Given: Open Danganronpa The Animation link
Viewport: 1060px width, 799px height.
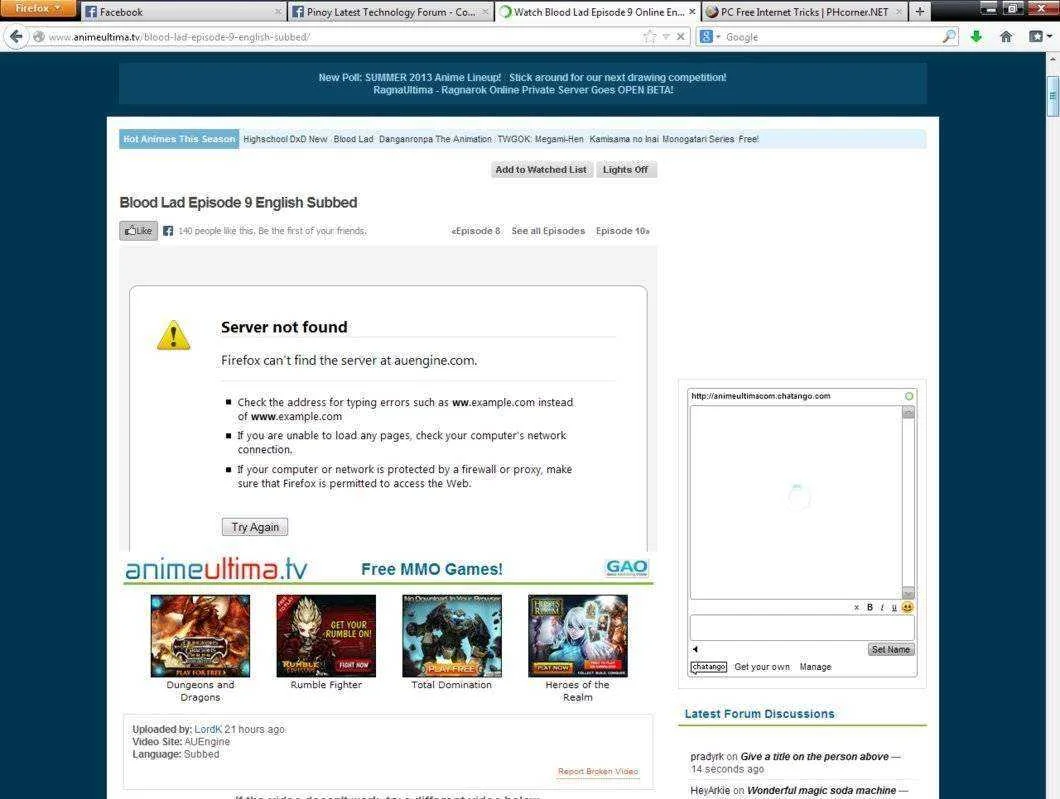Looking at the screenshot, I should (435, 139).
